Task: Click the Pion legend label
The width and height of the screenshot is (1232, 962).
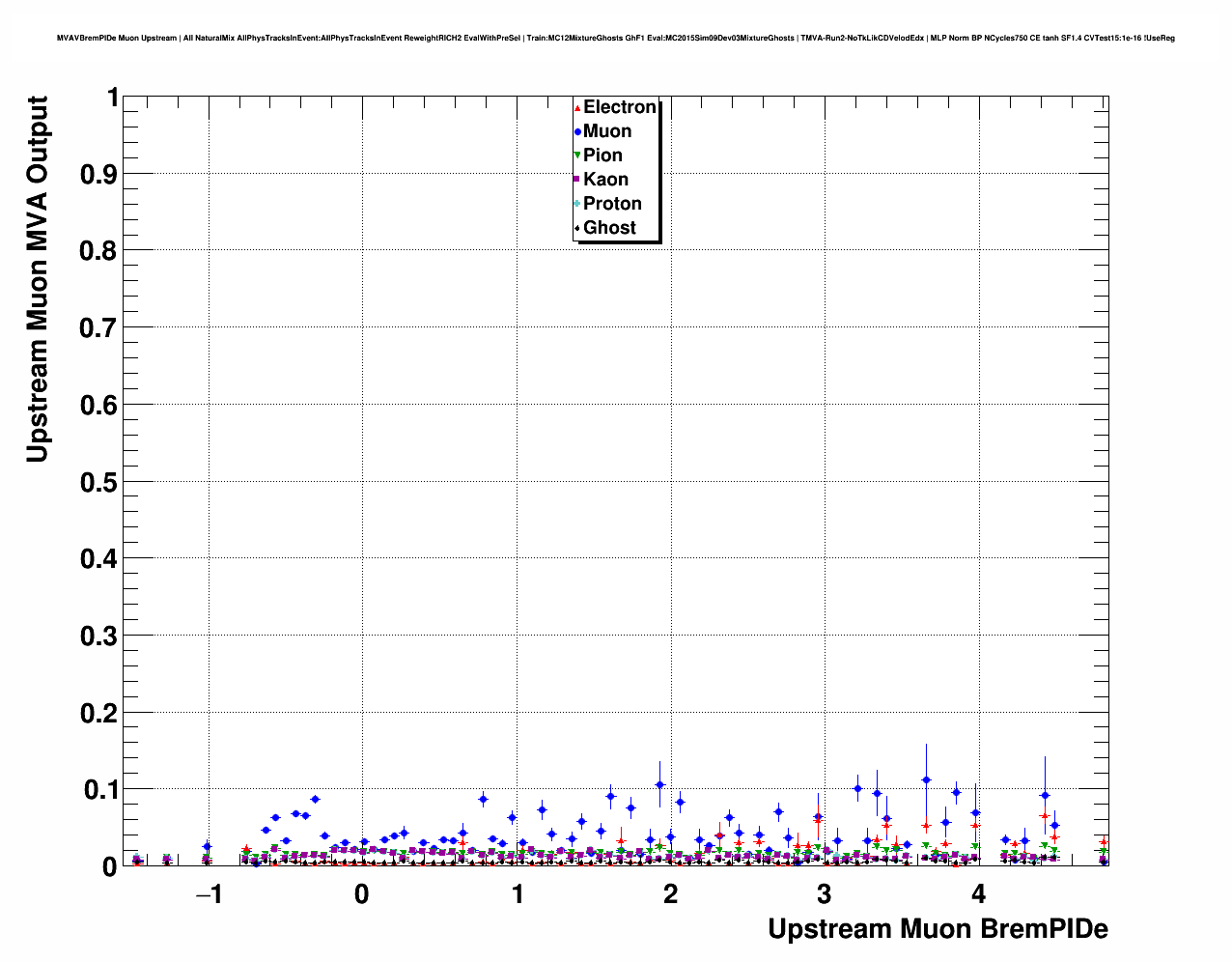Action: coord(602,156)
